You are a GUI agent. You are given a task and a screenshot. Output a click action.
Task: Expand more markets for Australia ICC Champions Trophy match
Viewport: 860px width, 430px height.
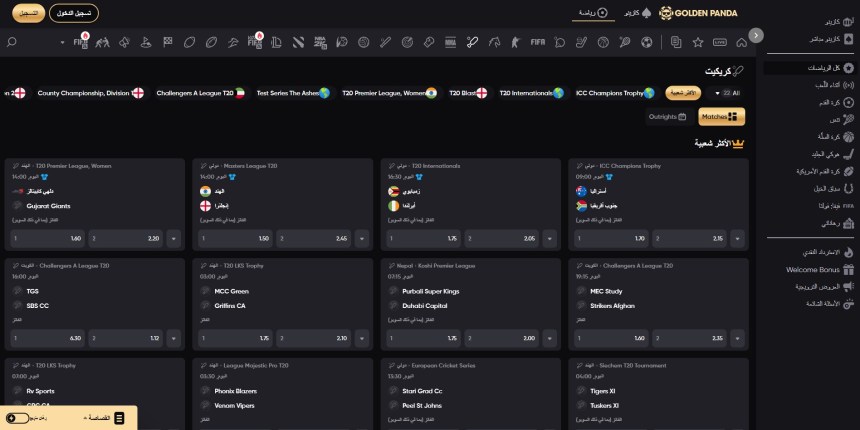[x=737, y=239]
